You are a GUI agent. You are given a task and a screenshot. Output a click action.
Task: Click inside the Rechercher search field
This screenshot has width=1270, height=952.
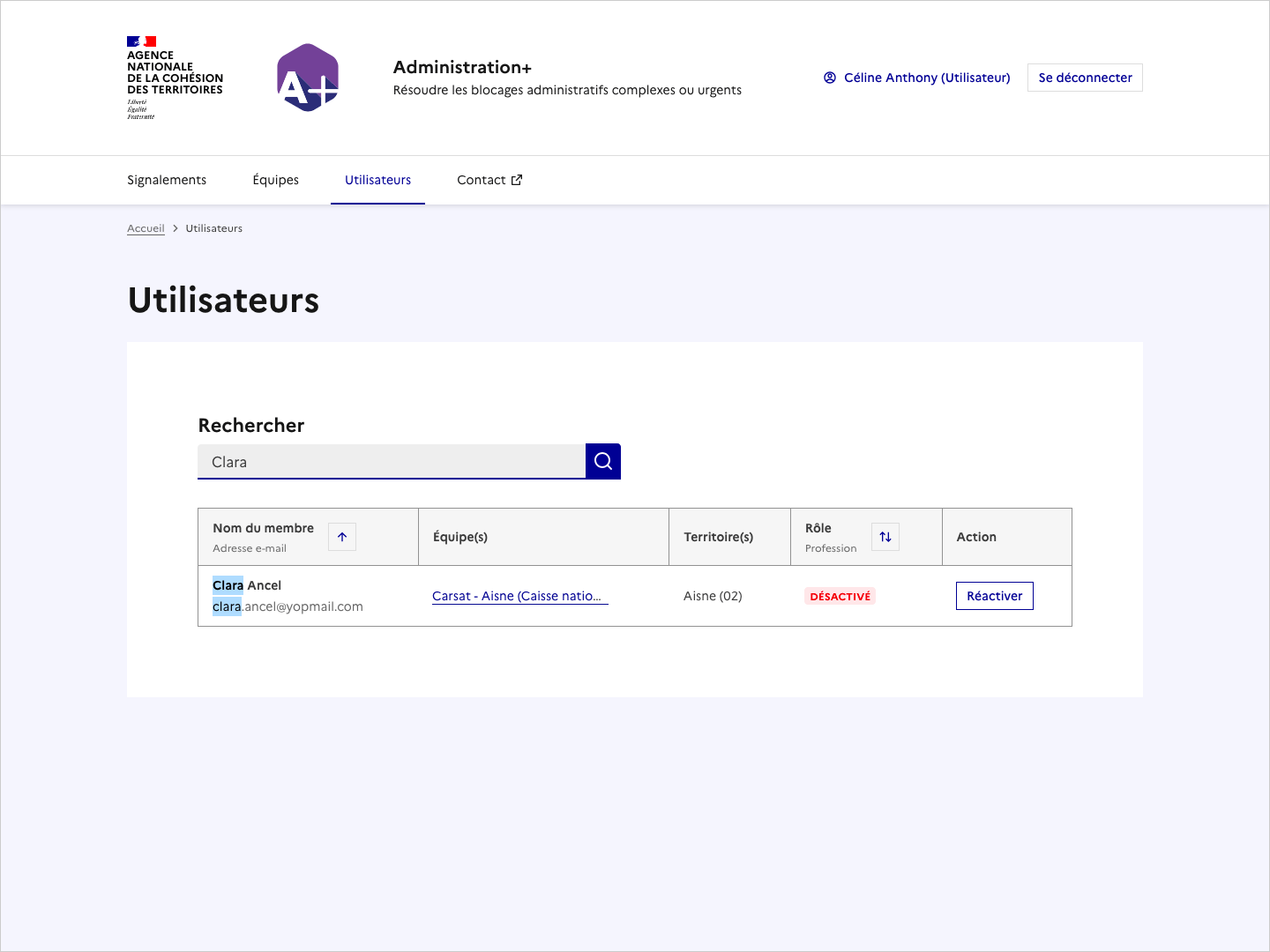click(392, 461)
